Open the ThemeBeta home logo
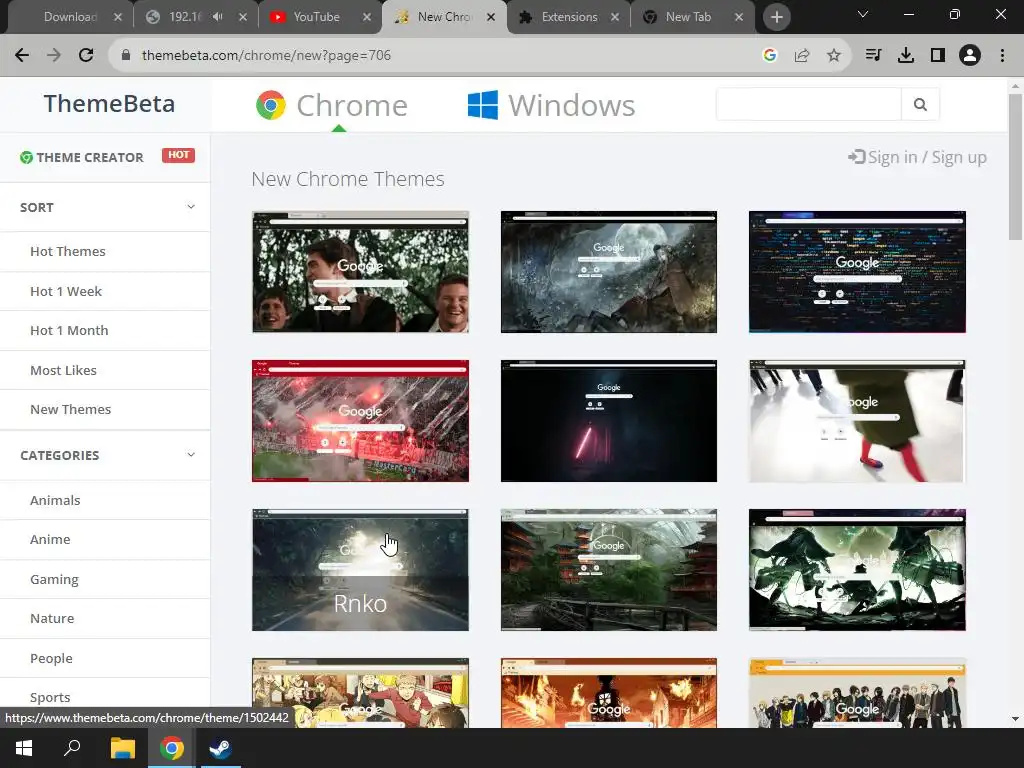 pyautogui.click(x=109, y=104)
